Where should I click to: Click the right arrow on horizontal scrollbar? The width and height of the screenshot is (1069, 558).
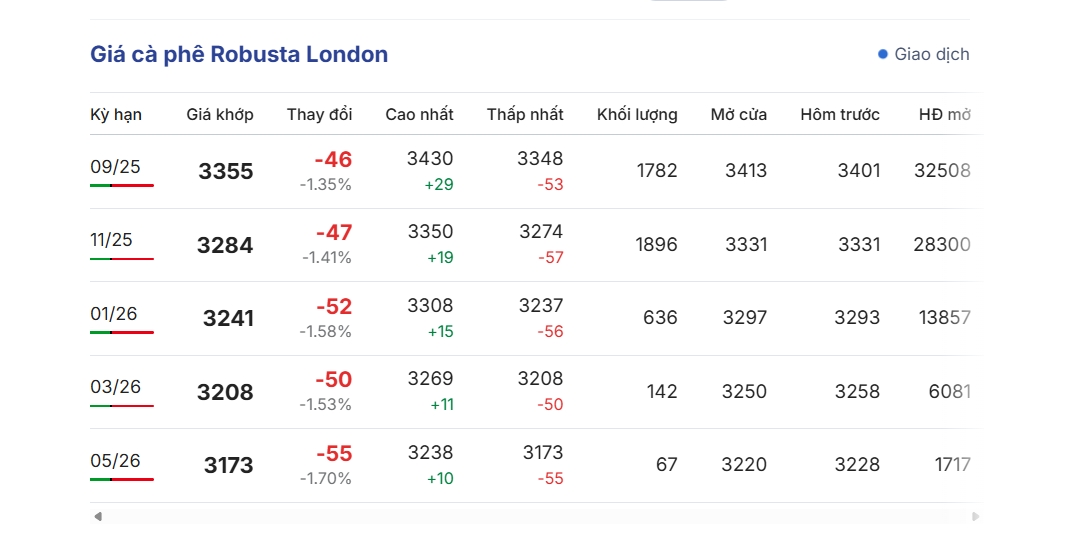tap(976, 516)
